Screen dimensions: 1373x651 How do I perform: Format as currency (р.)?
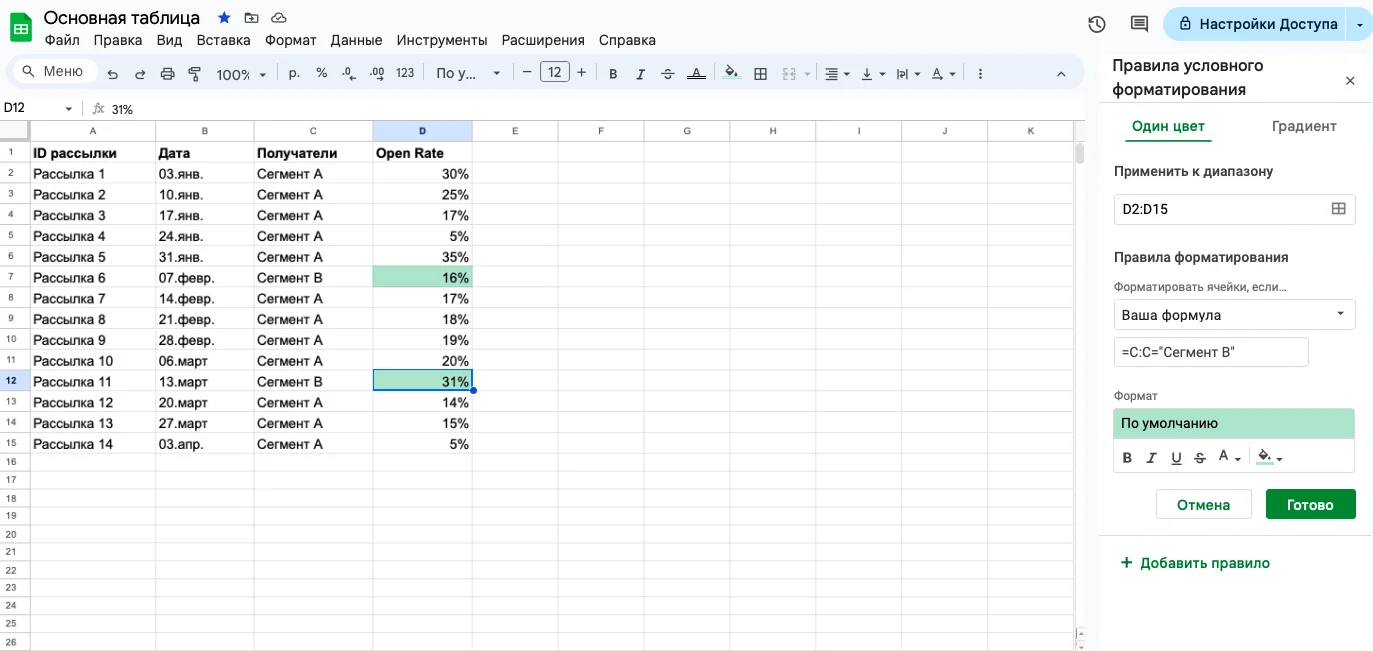294,73
